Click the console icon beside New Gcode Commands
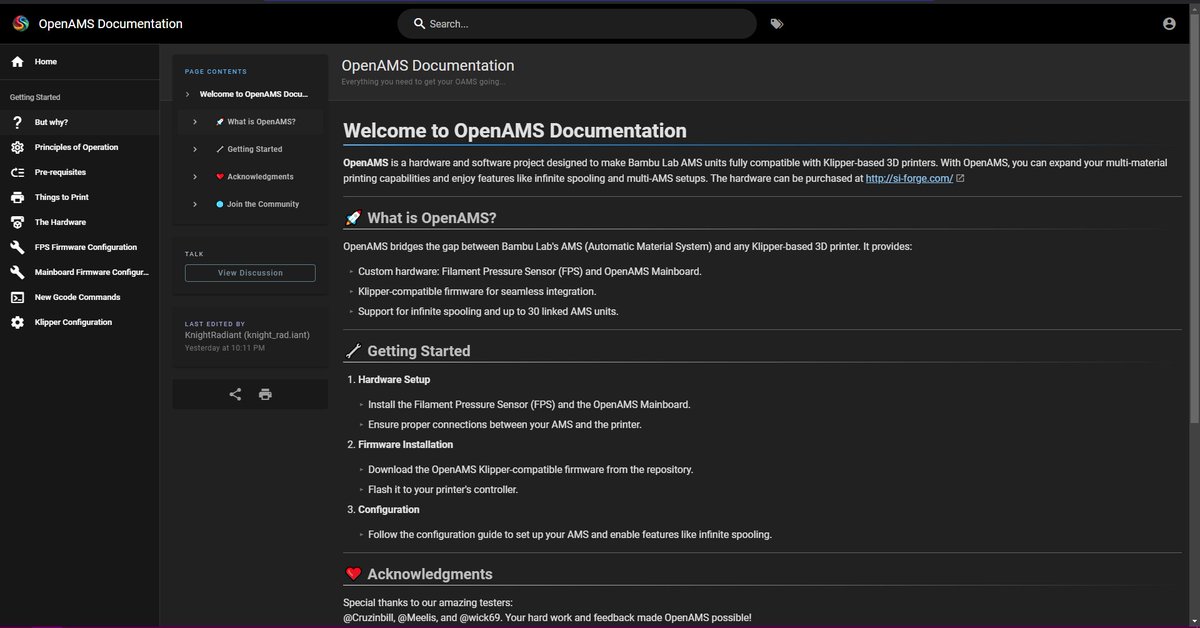 [17, 297]
